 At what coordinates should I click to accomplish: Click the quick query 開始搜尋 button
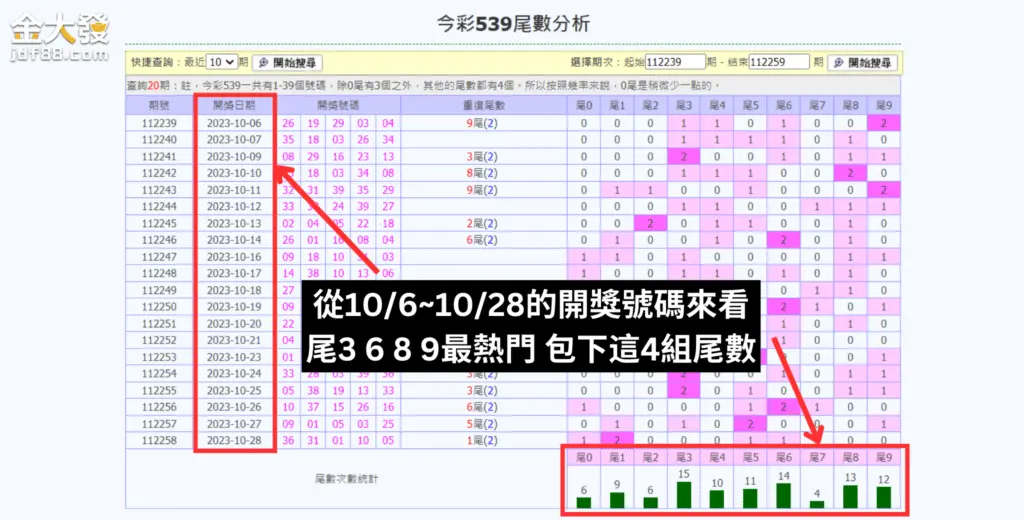click(x=287, y=63)
